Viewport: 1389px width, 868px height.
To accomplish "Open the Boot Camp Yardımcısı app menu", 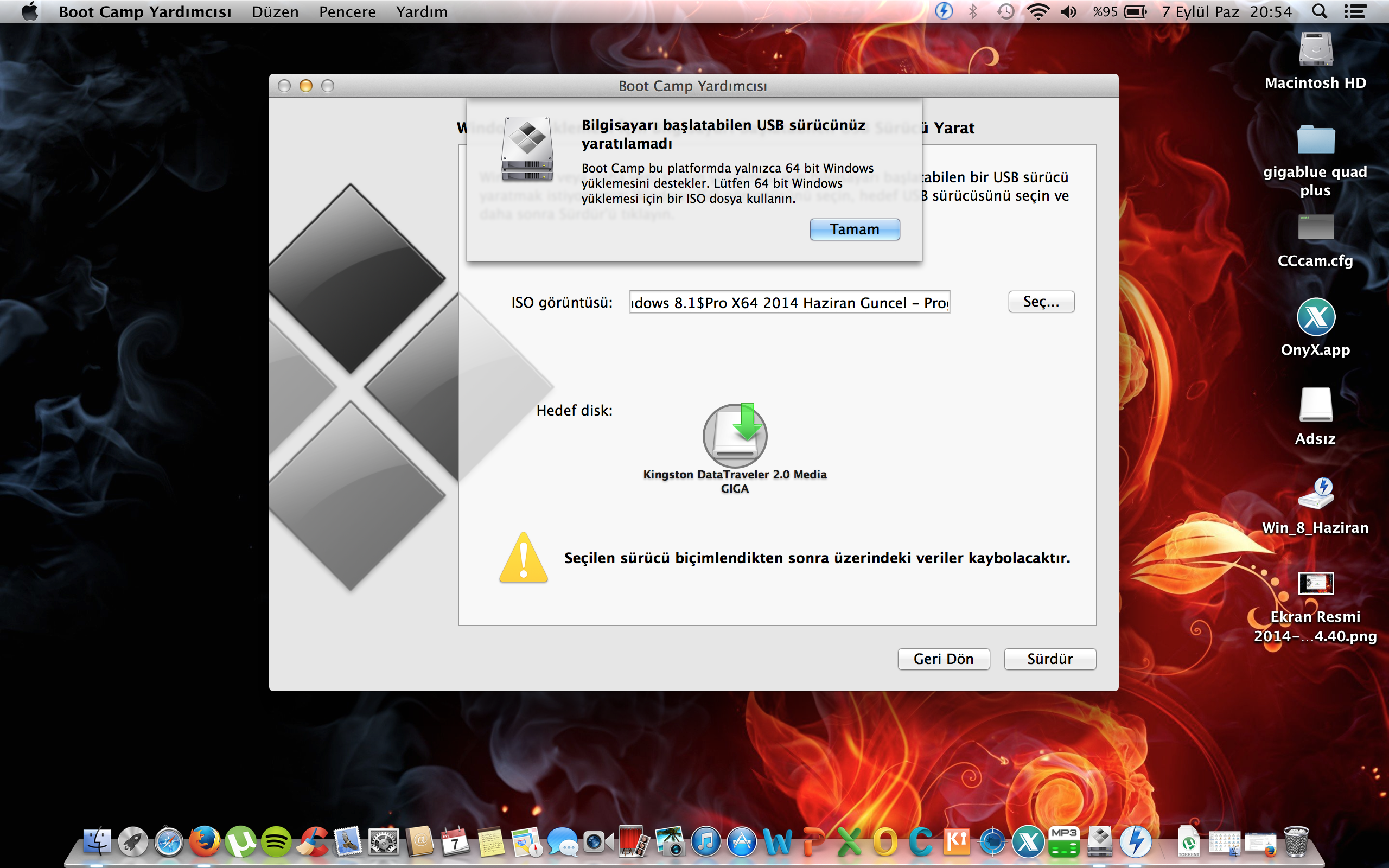I will 145,11.
